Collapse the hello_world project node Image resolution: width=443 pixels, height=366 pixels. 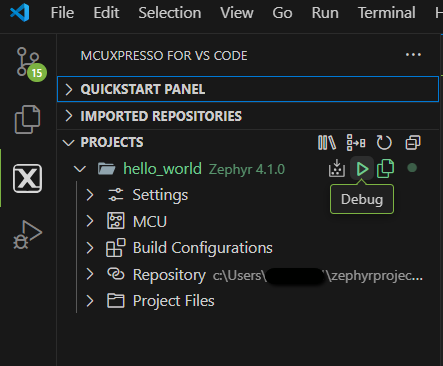tap(80, 169)
